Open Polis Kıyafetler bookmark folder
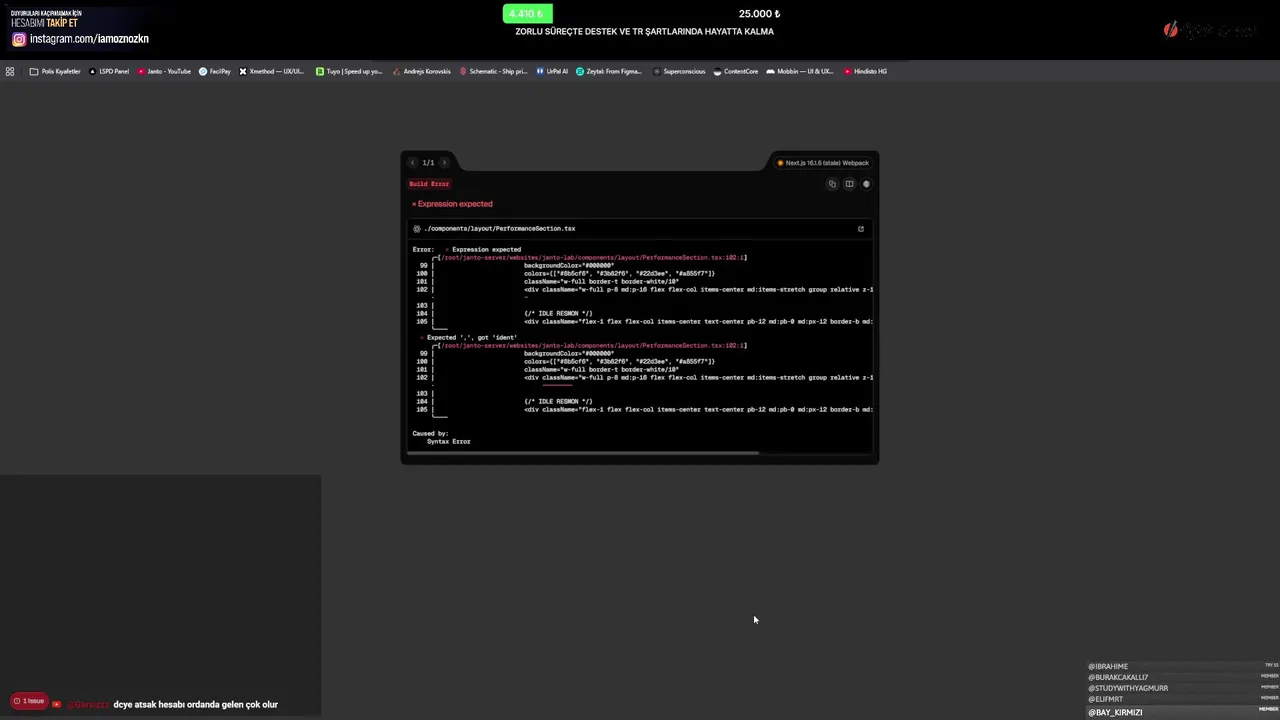This screenshot has height=720, width=1280. [x=55, y=72]
